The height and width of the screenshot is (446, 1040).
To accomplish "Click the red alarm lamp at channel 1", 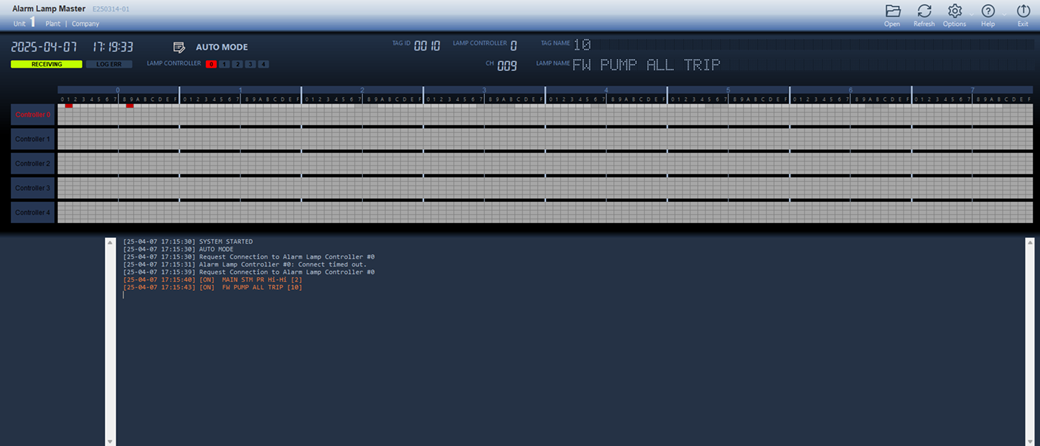I will pos(69,105).
